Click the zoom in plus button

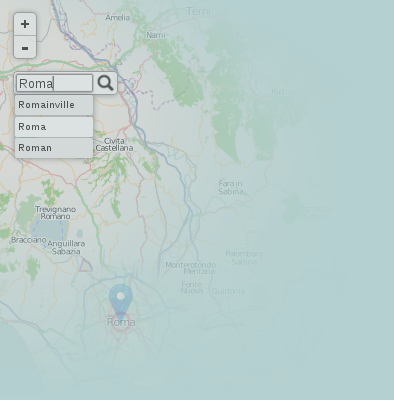(x=25, y=24)
